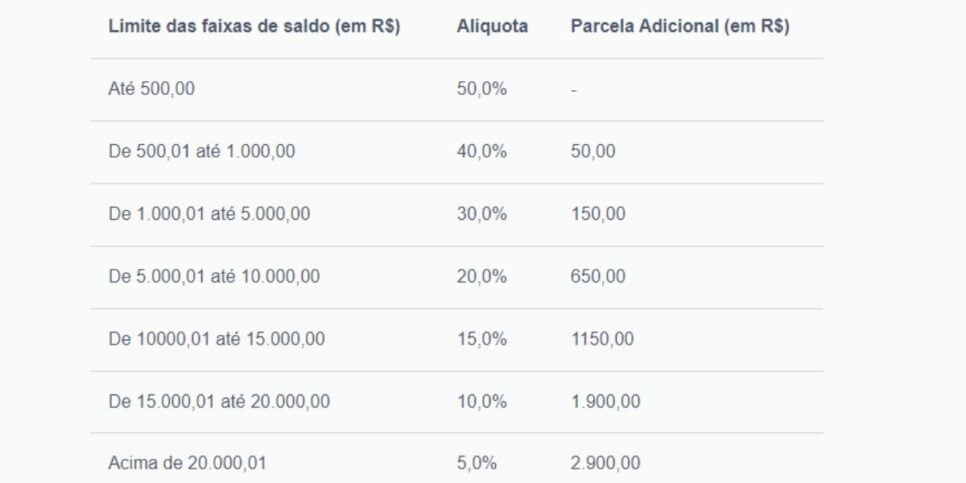Select the 'Até 500,00' cell
This screenshot has width=966, height=483.
click(x=152, y=89)
